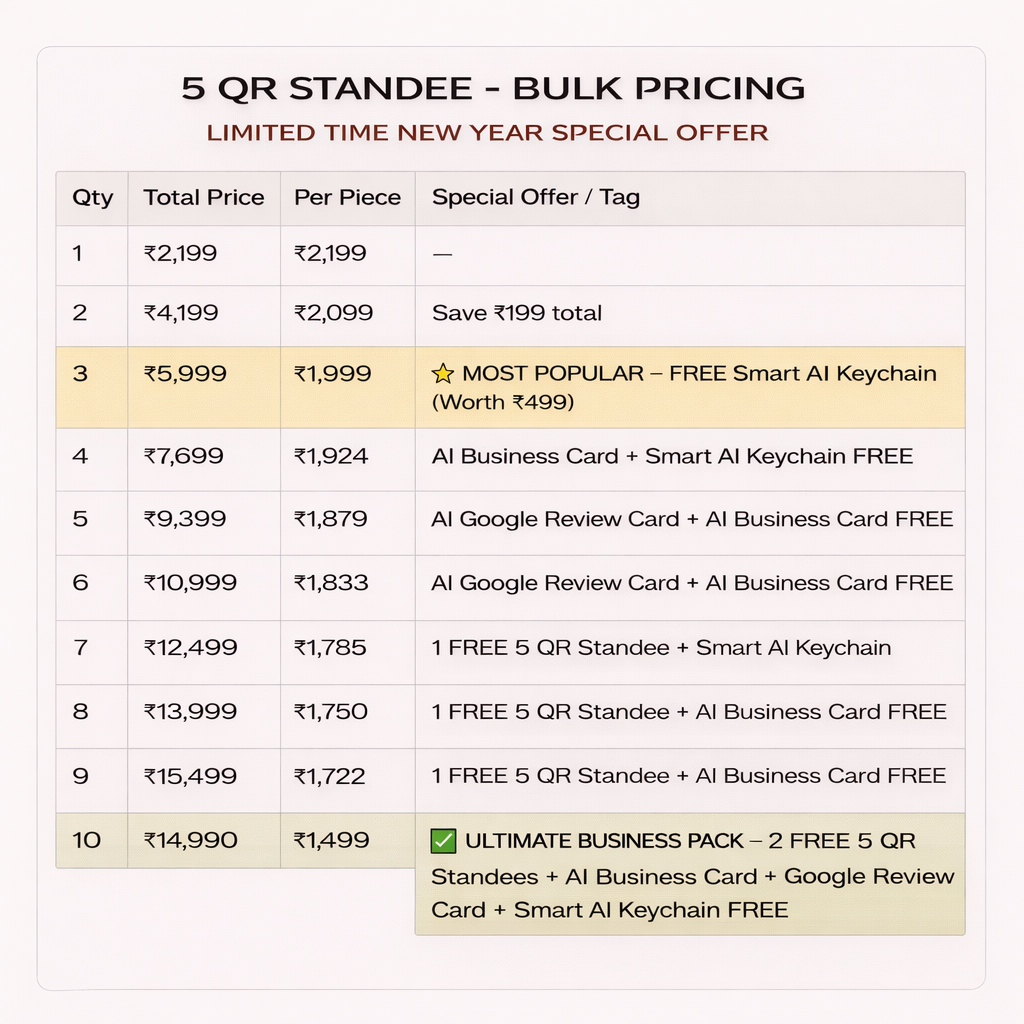
Task: Select the ₹14,990 total price cell
Action: (190, 840)
